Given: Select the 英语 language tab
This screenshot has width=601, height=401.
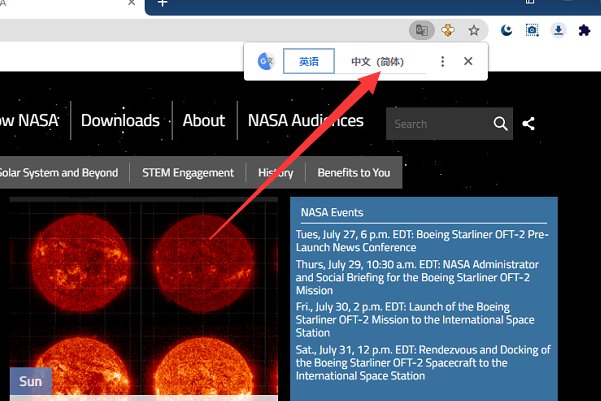Looking at the screenshot, I should pos(309,61).
